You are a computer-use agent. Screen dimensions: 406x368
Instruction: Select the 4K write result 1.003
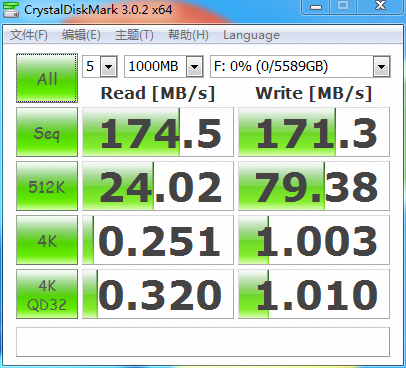[x=314, y=240]
